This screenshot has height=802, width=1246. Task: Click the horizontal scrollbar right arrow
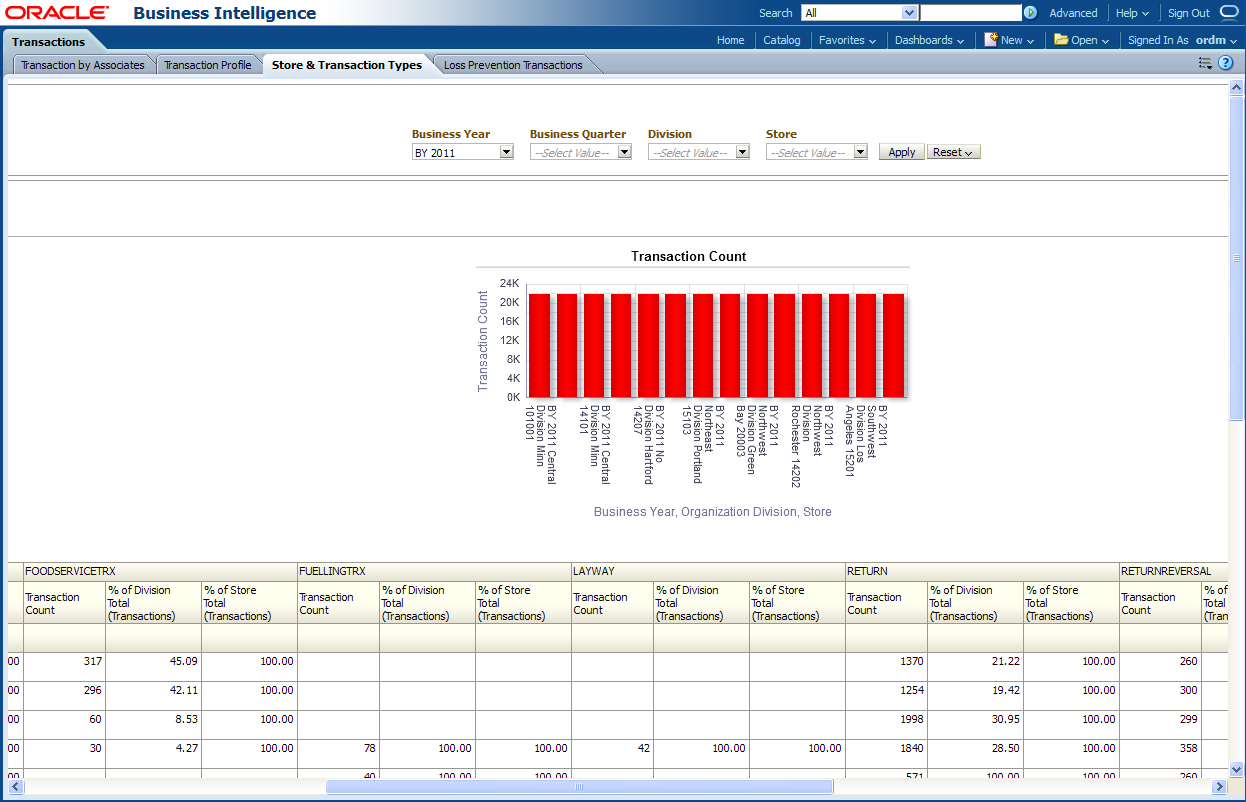pos(1219,787)
